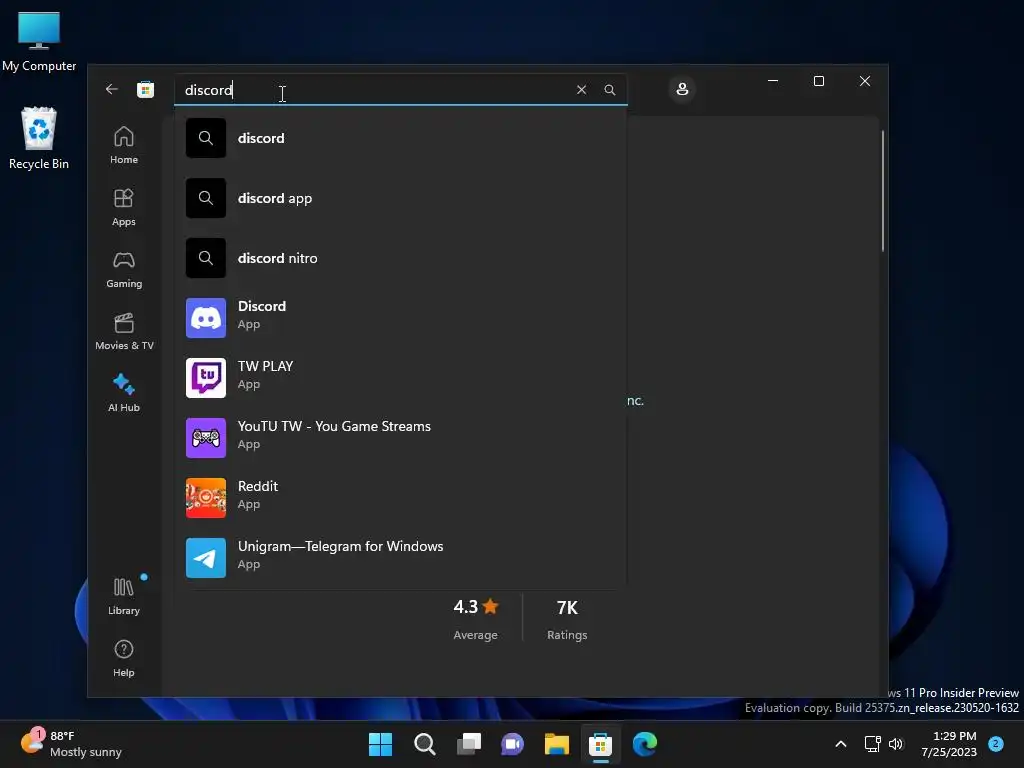Show hidden system tray icons
This screenshot has height=768, width=1024.
840,744
